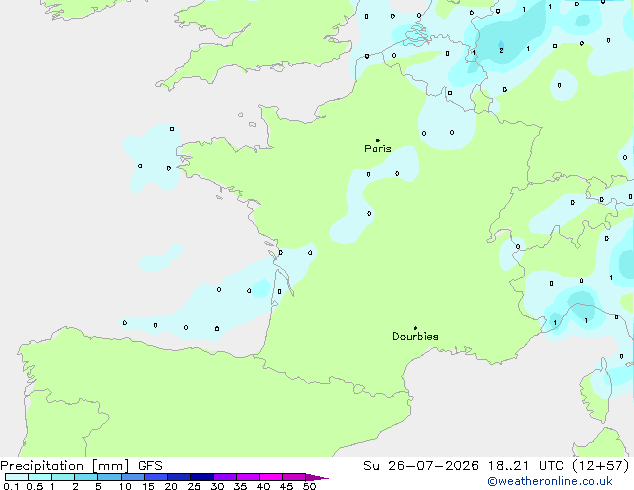Click the '50' legend scale label
This screenshot has width=634, height=490.
[x=309, y=486]
